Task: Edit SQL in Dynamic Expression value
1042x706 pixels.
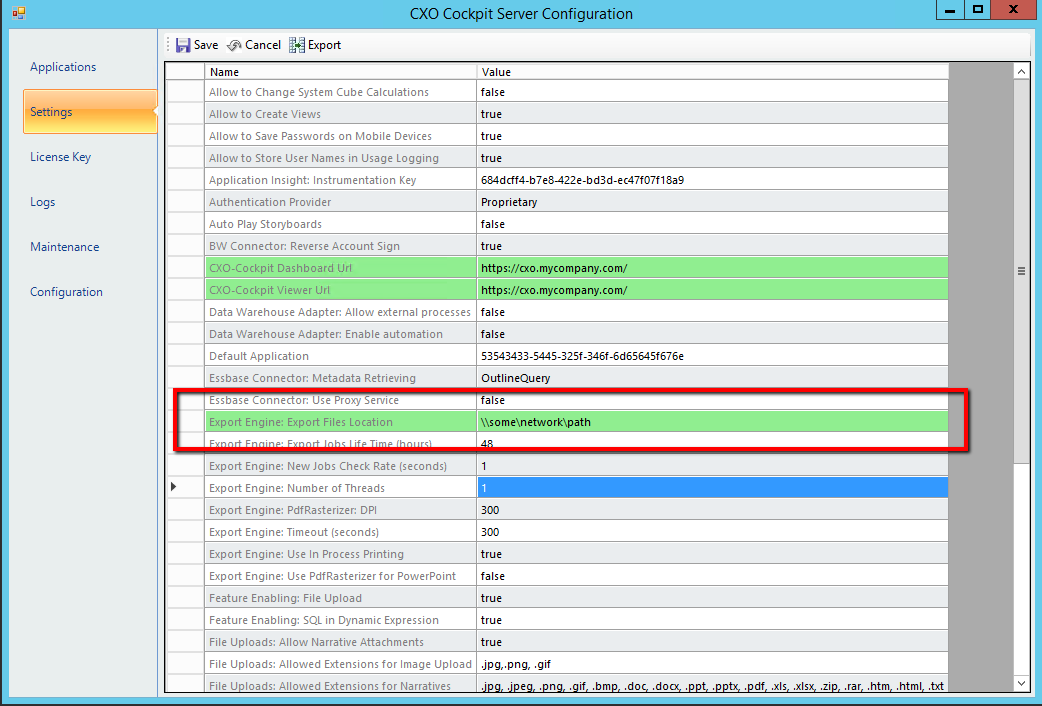Action: tap(712, 620)
